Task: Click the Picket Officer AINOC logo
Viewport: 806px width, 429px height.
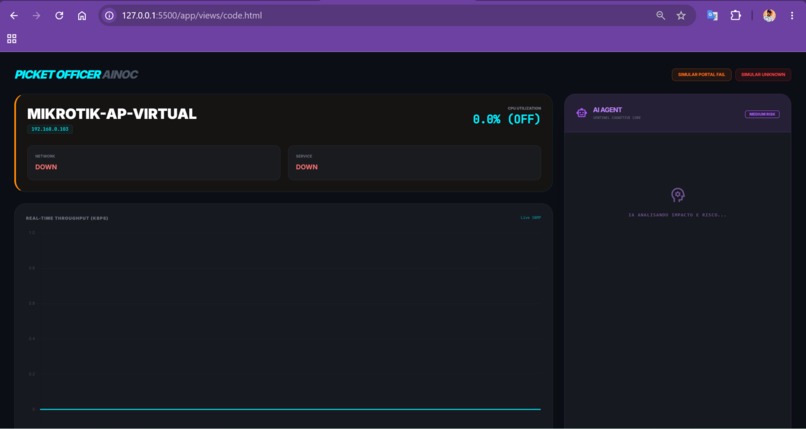Action: point(76,74)
